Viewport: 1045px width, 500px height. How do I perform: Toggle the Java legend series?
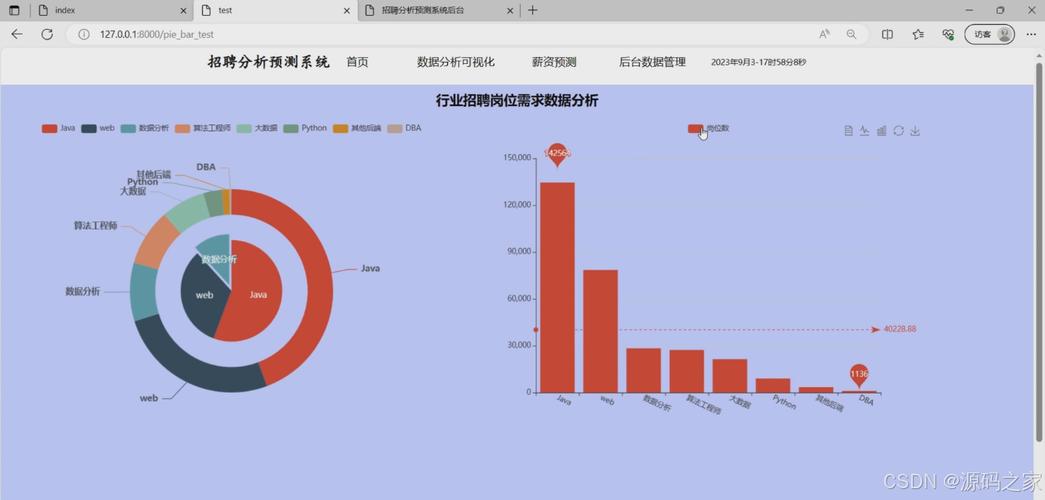tap(58, 128)
